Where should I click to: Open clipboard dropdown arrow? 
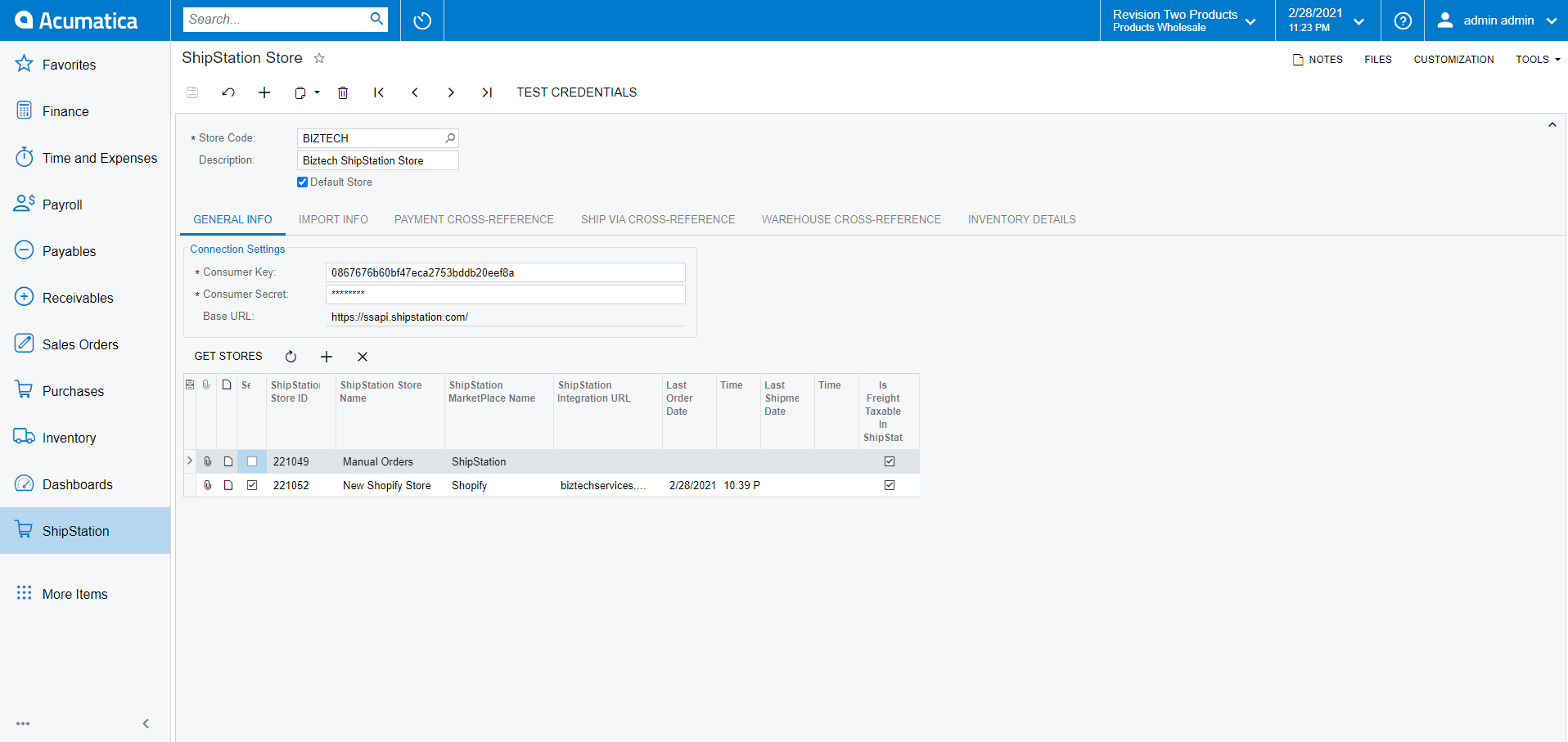[318, 92]
